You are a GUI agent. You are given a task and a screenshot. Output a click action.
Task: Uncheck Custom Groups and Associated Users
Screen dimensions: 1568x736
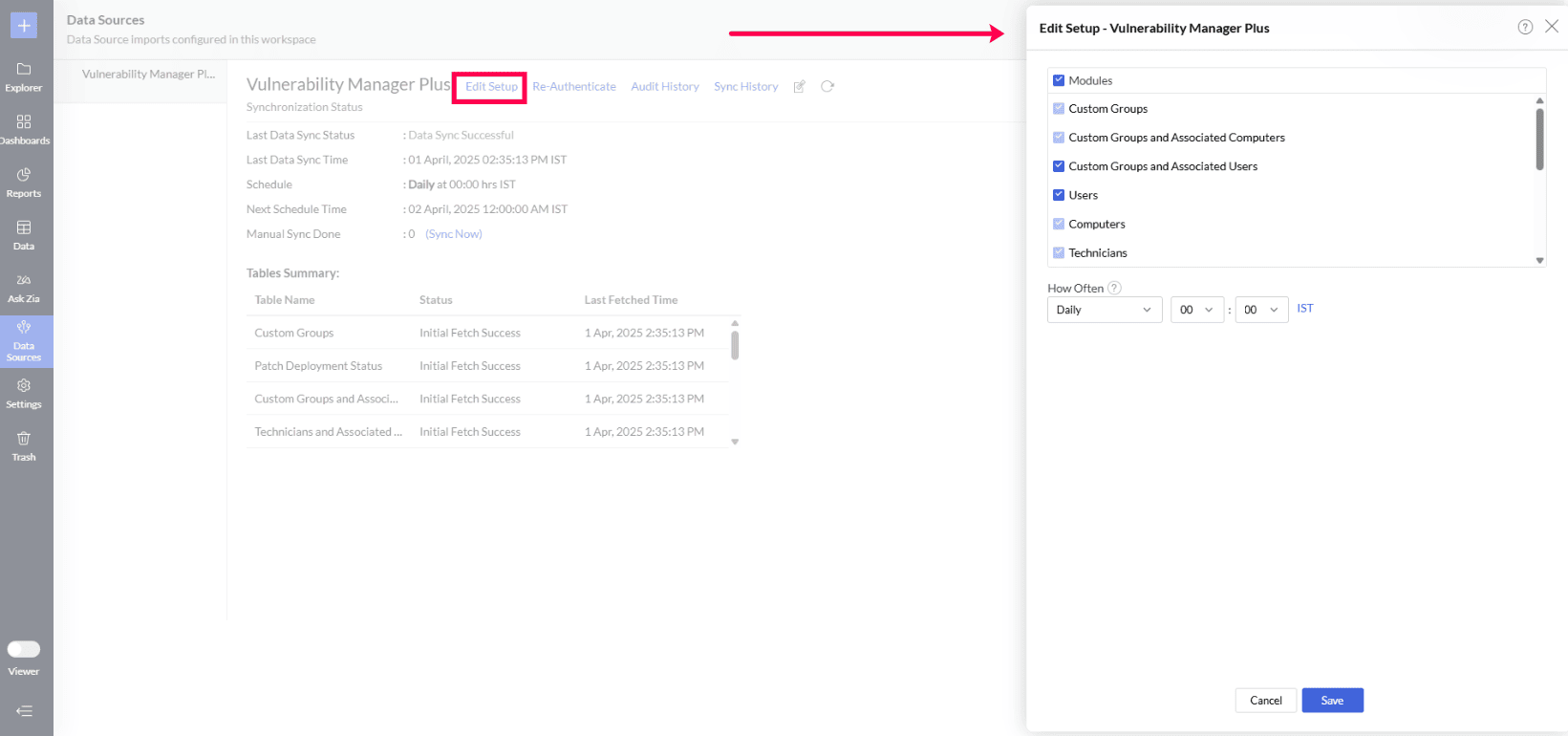(1059, 166)
